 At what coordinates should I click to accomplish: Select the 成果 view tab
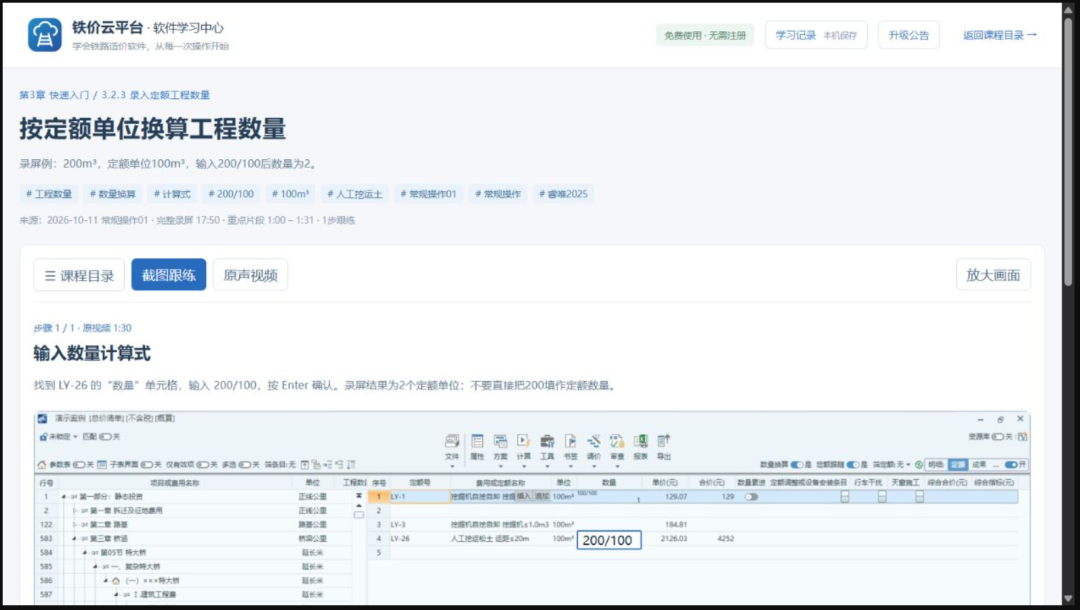click(x=979, y=465)
